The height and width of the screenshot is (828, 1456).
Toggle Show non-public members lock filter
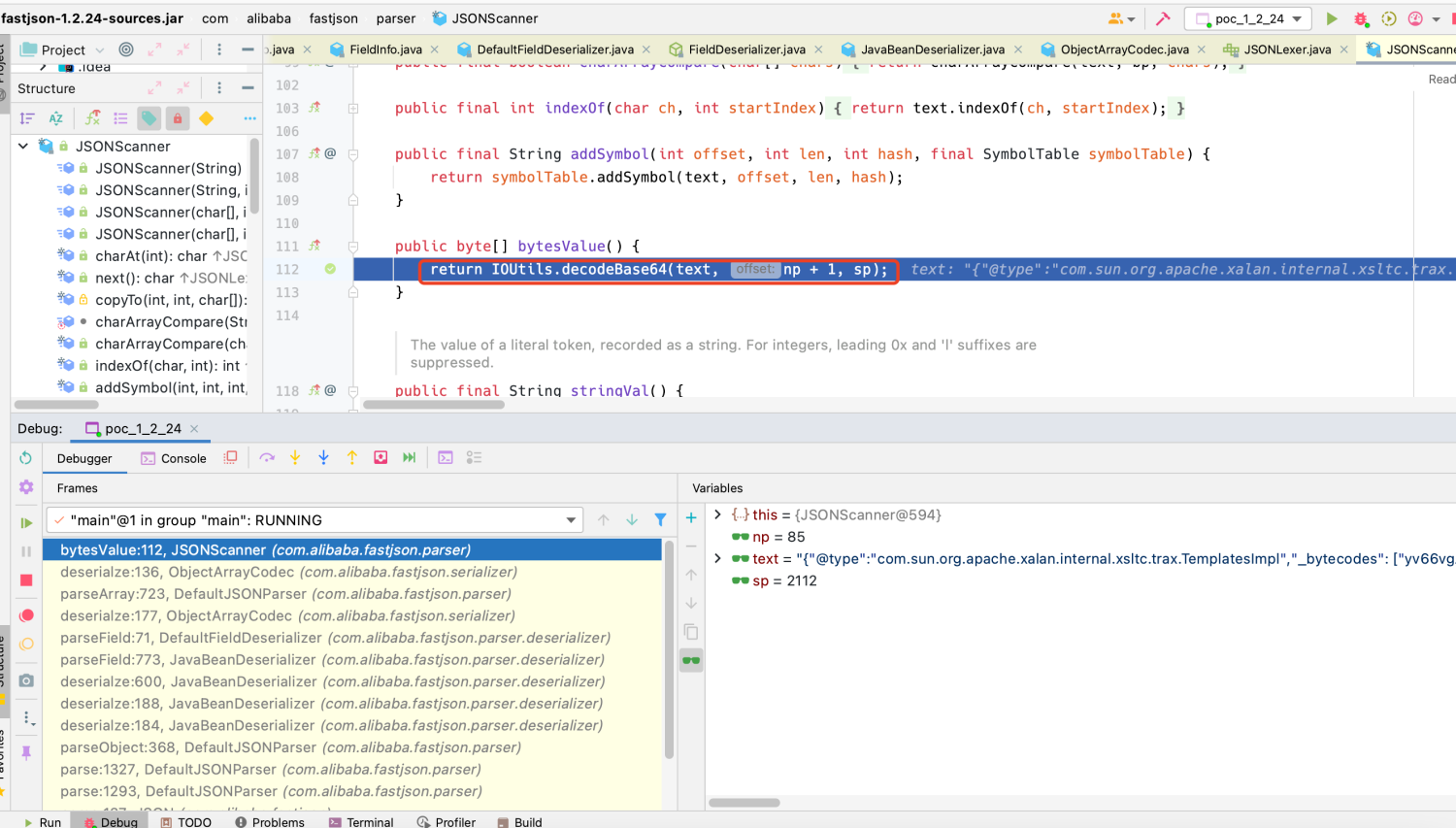click(178, 118)
